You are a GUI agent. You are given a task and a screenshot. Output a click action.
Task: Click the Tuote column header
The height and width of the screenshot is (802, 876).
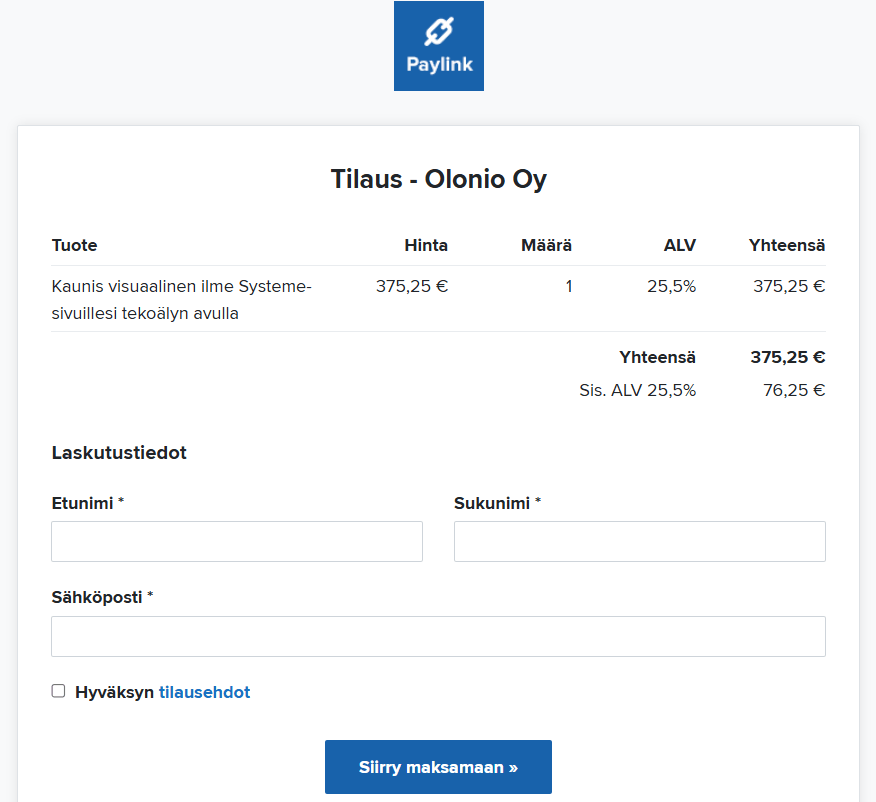click(x=74, y=245)
